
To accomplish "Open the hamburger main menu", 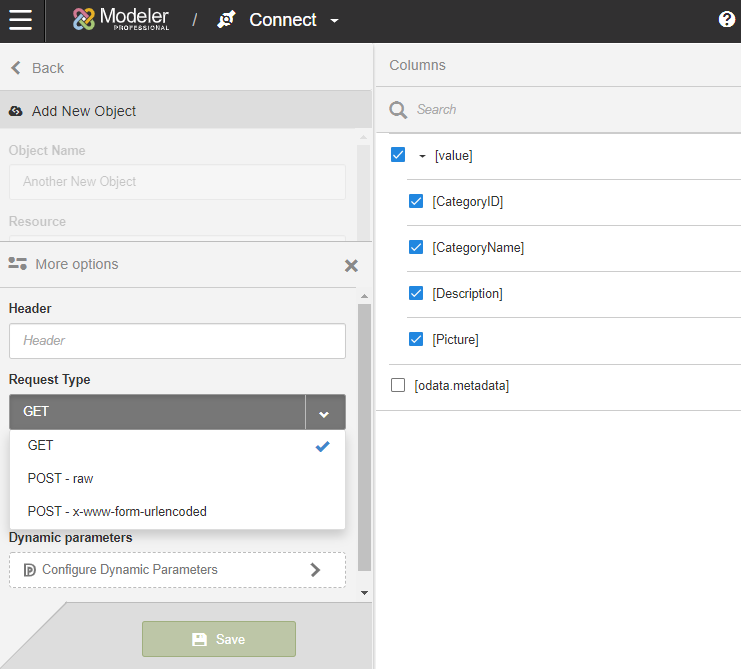I will [x=20, y=20].
